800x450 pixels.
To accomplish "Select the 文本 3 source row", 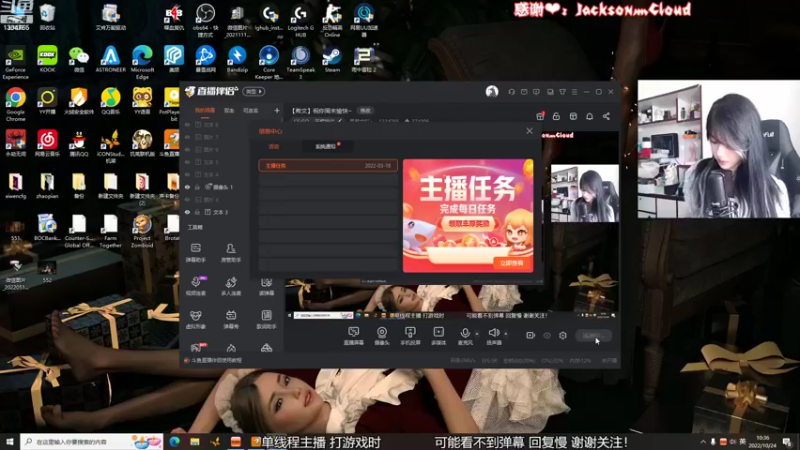I will coord(214,212).
